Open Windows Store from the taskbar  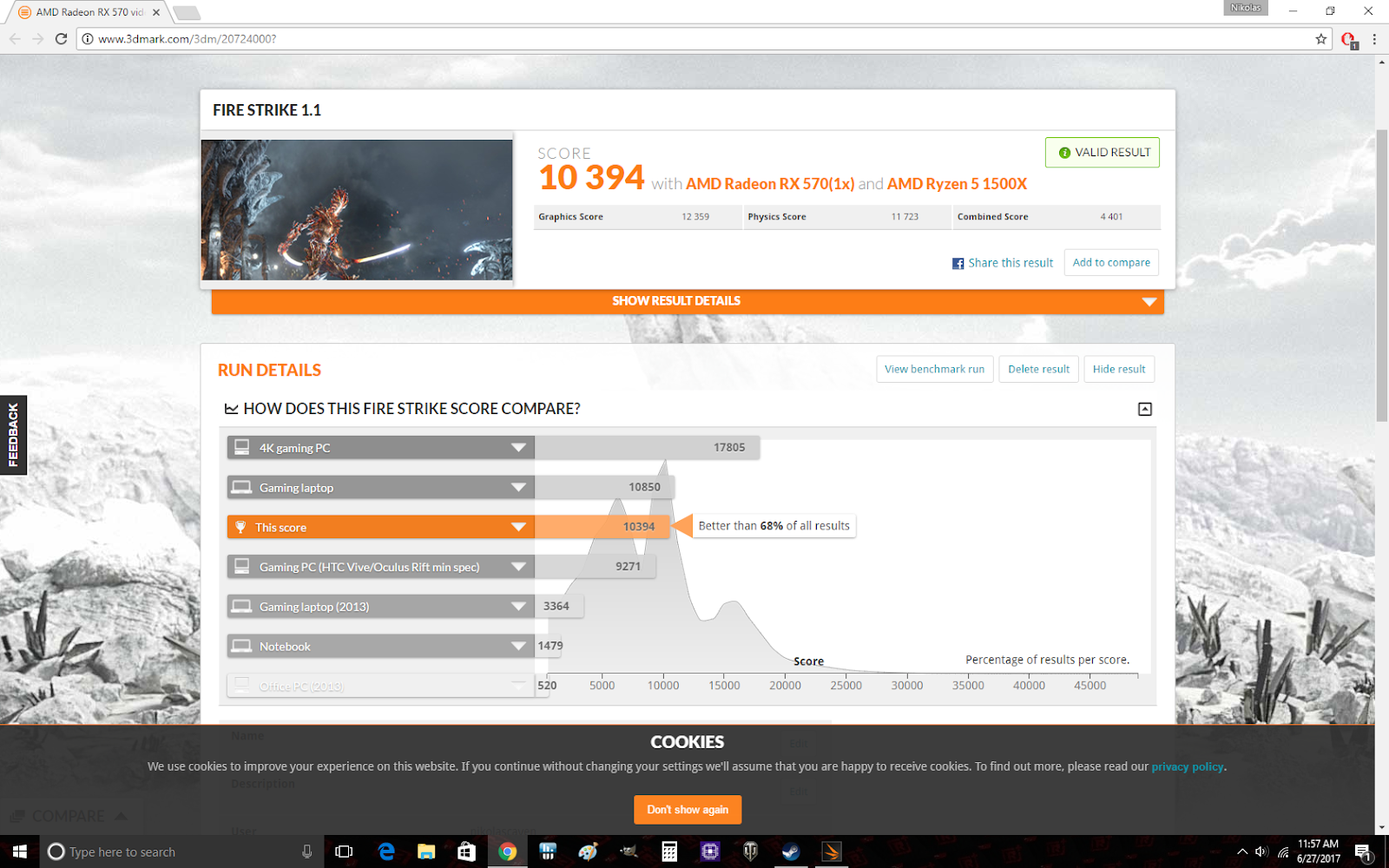point(467,852)
